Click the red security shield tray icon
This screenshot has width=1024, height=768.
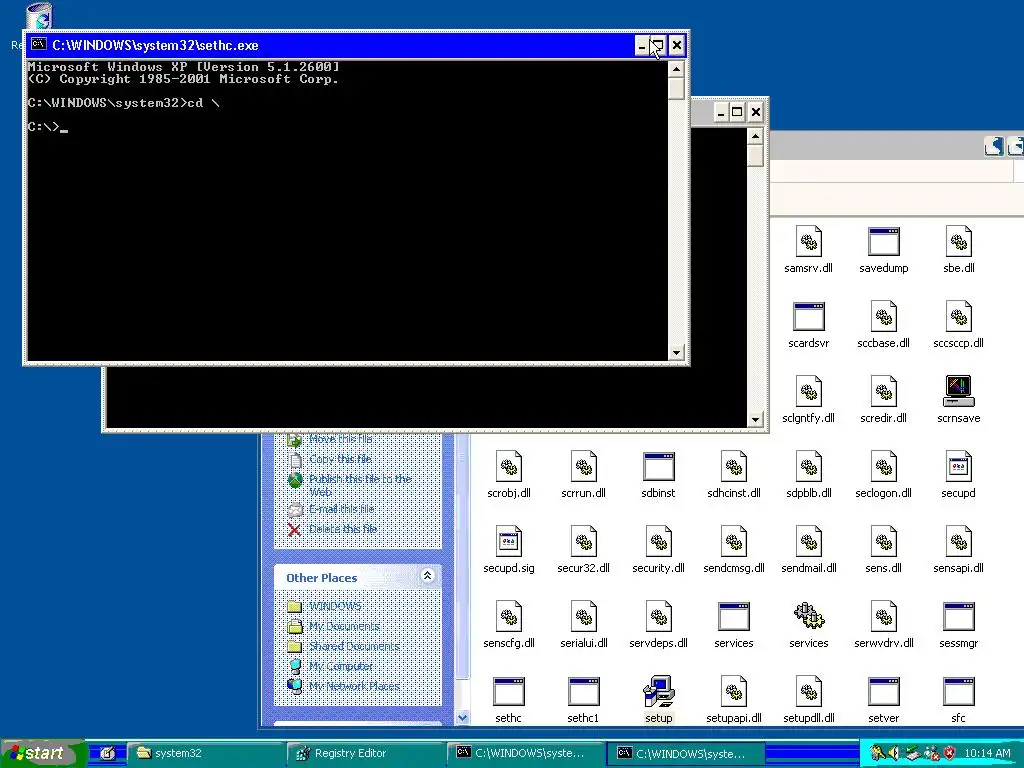click(949, 753)
